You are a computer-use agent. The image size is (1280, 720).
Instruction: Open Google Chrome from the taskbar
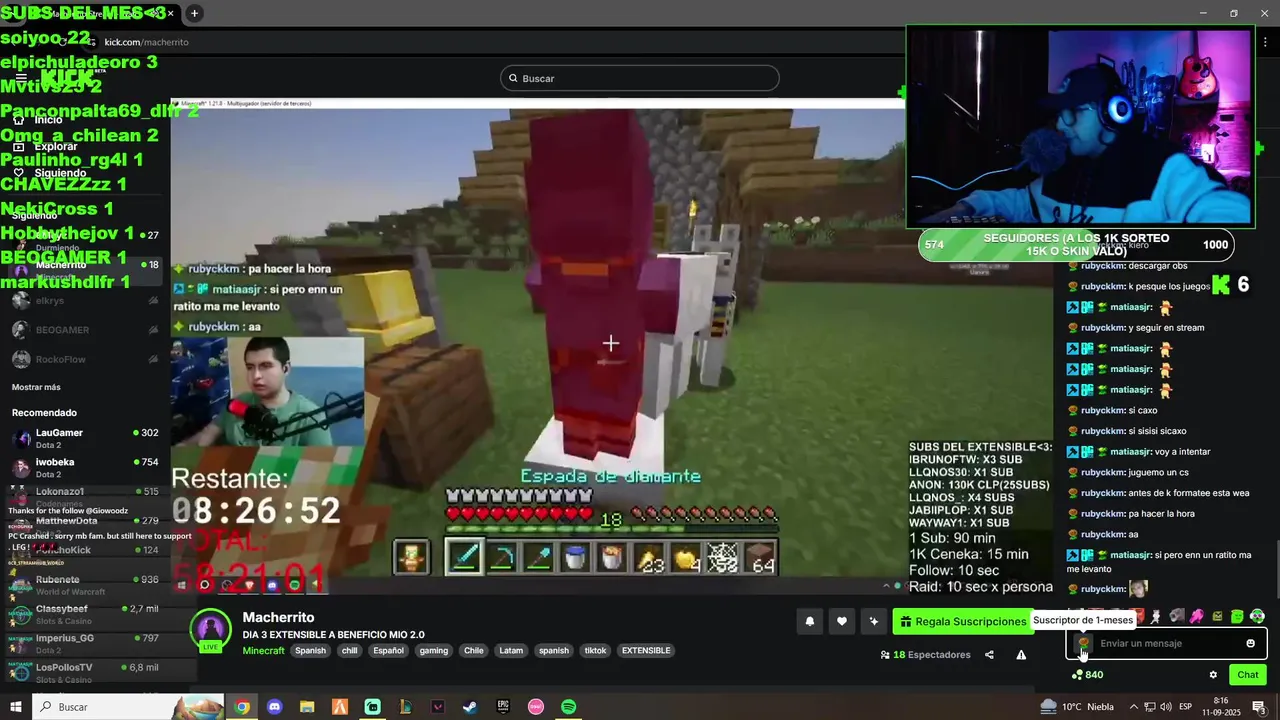tap(242, 707)
